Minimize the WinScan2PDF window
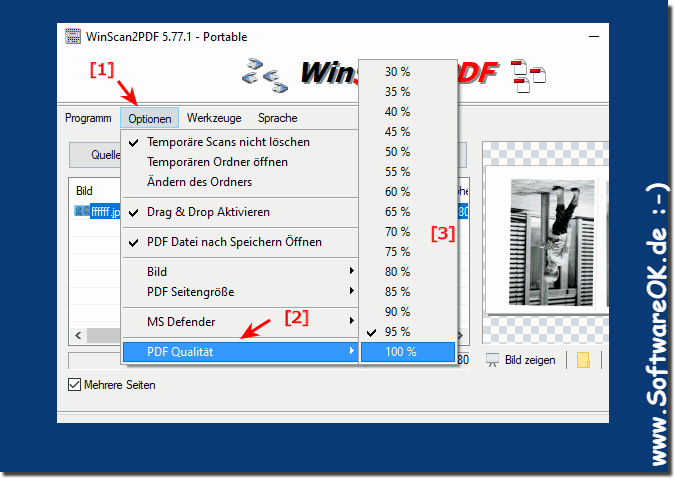 [x=594, y=37]
